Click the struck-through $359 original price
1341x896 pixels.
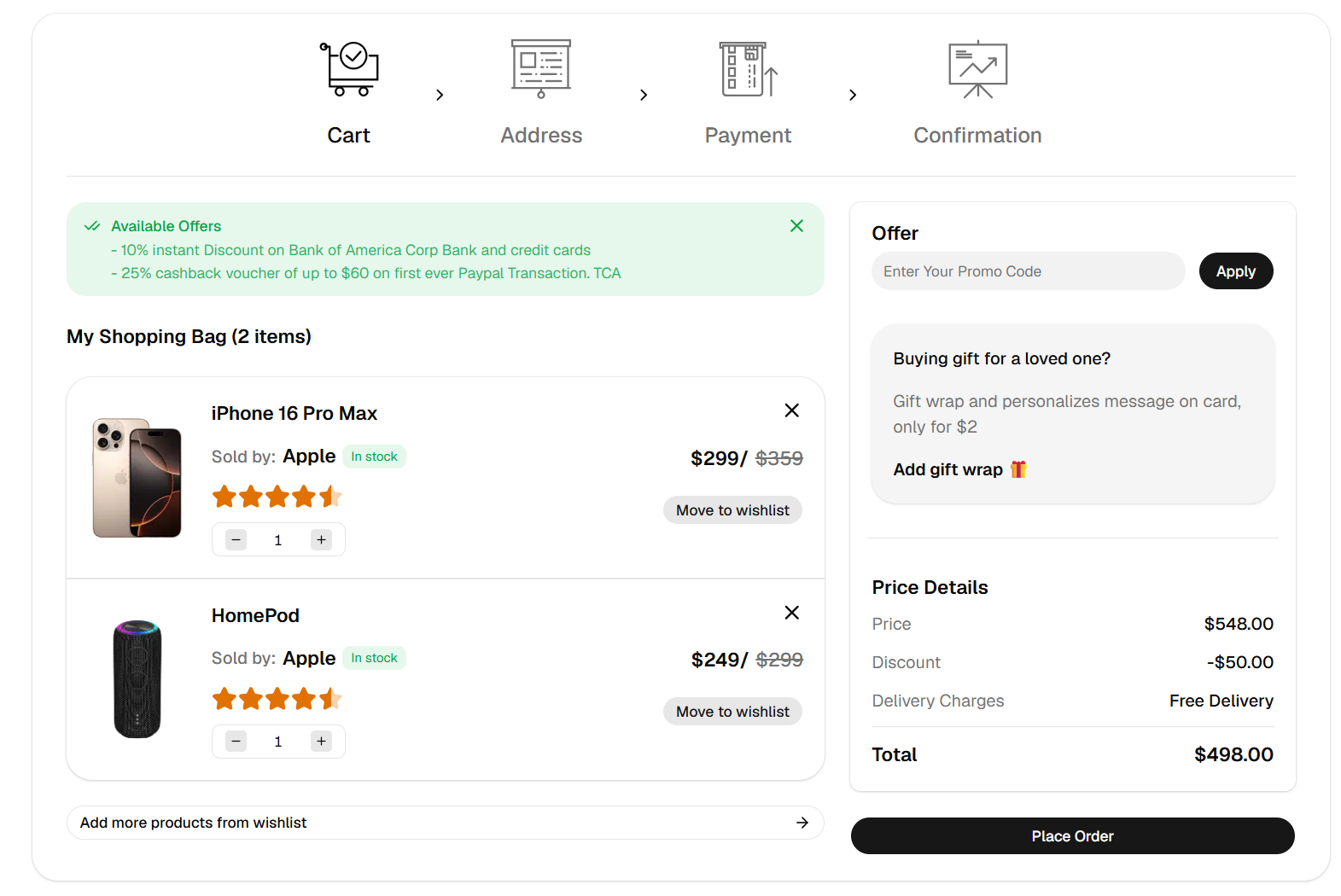click(779, 458)
